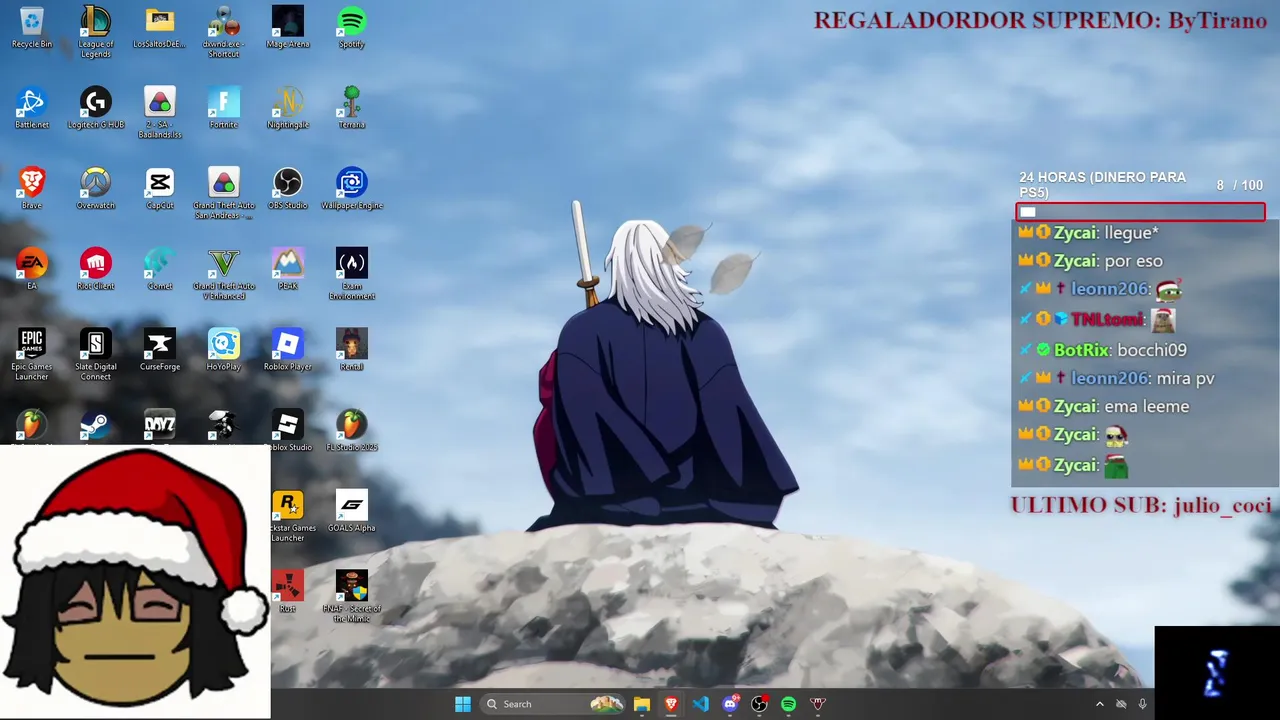Viewport: 1280px width, 720px height.
Task: Open Logitech G HUB shortcut
Action: (96, 108)
